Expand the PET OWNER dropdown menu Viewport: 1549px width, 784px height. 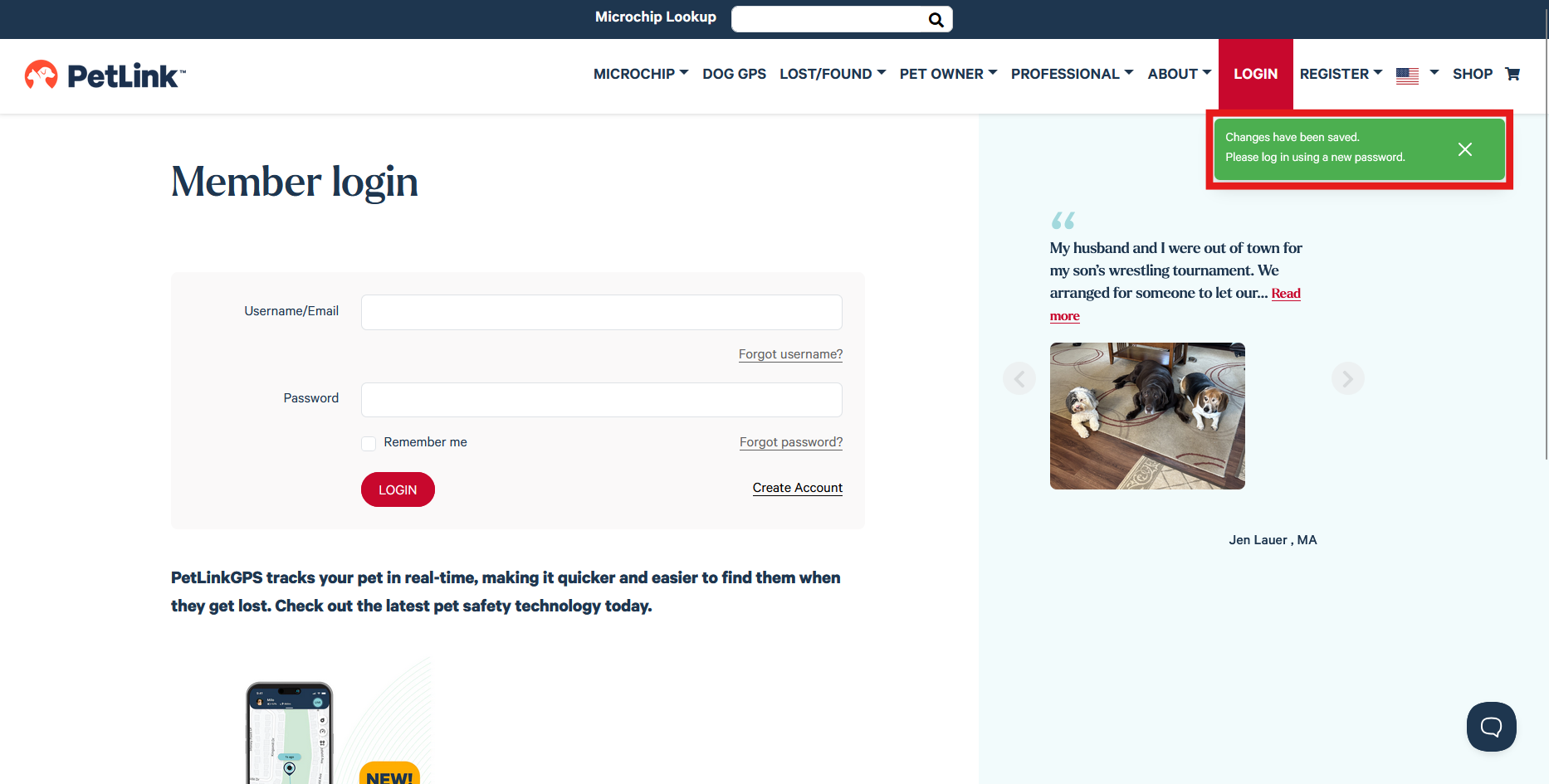tap(948, 74)
